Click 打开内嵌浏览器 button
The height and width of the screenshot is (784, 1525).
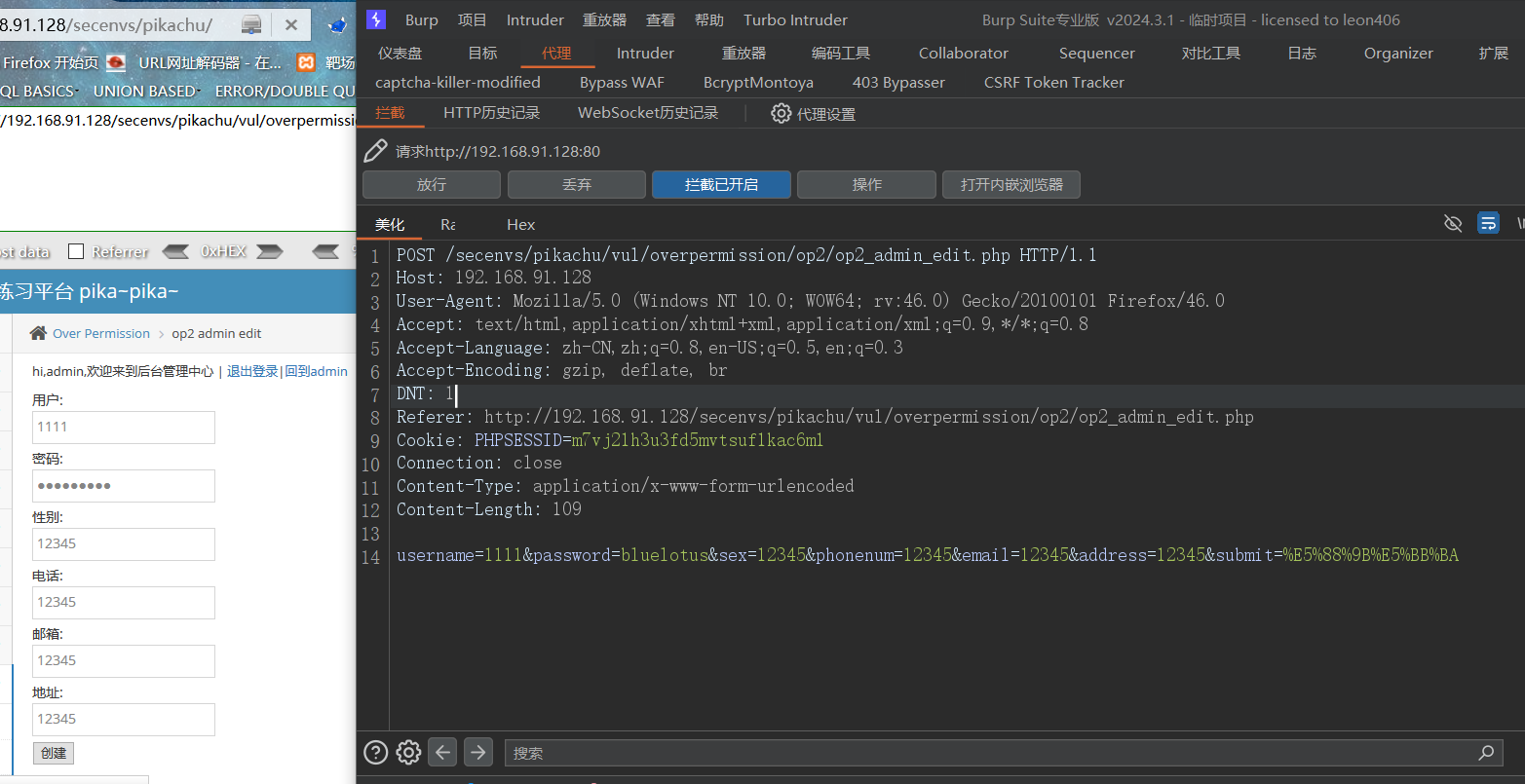[1011, 184]
